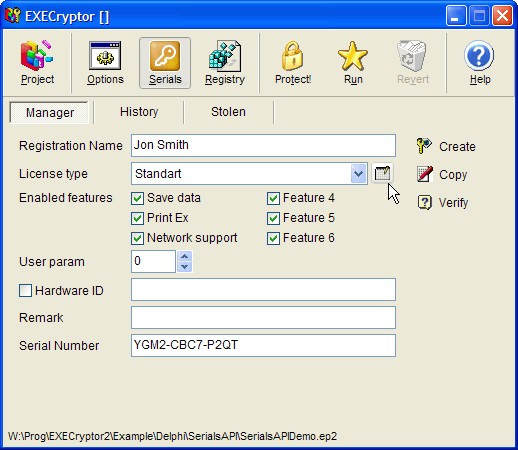Click the EXECryptor title bar app icon
The image size is (518, 450).
[x=13, y=15]
